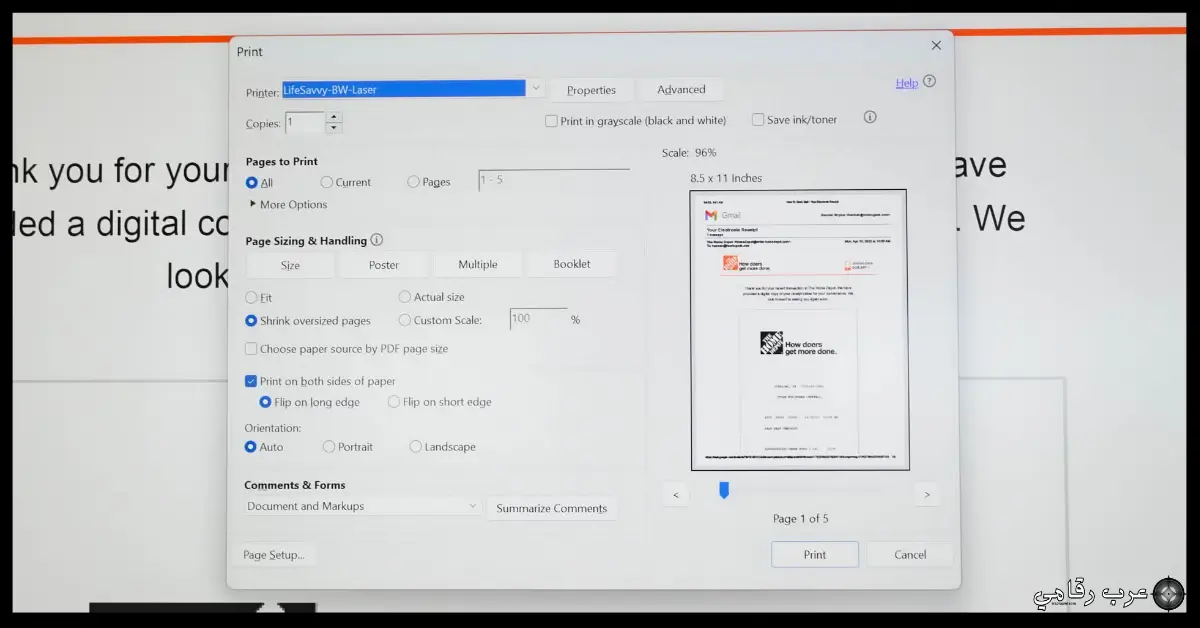Viewport: 1200px width, 628px height.
Task: Switch to Multiple page sizing mode
Action: tap(478, 264)
